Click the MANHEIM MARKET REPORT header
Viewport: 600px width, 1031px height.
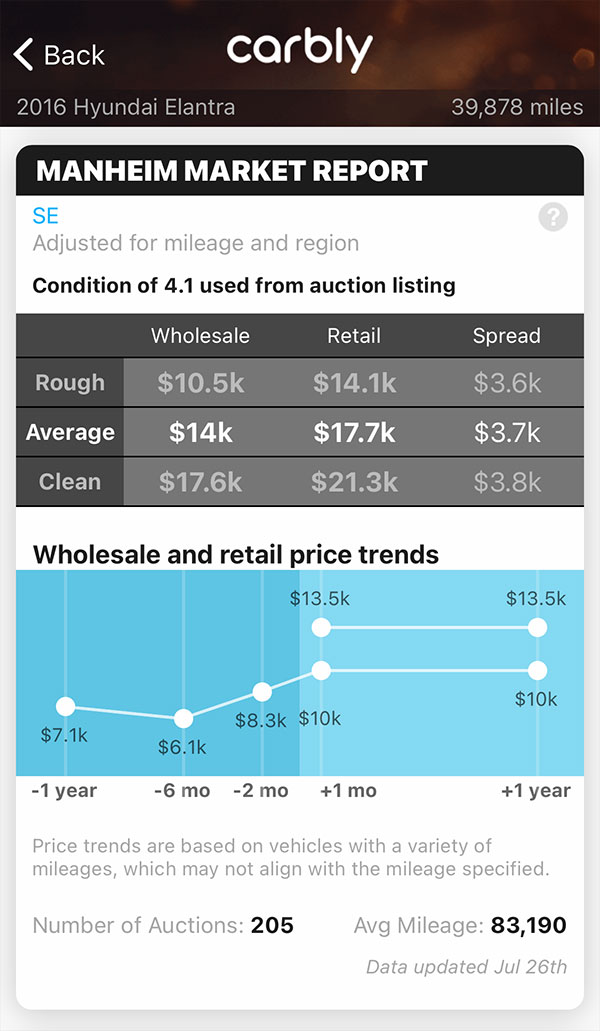click(x=230, y=171)
